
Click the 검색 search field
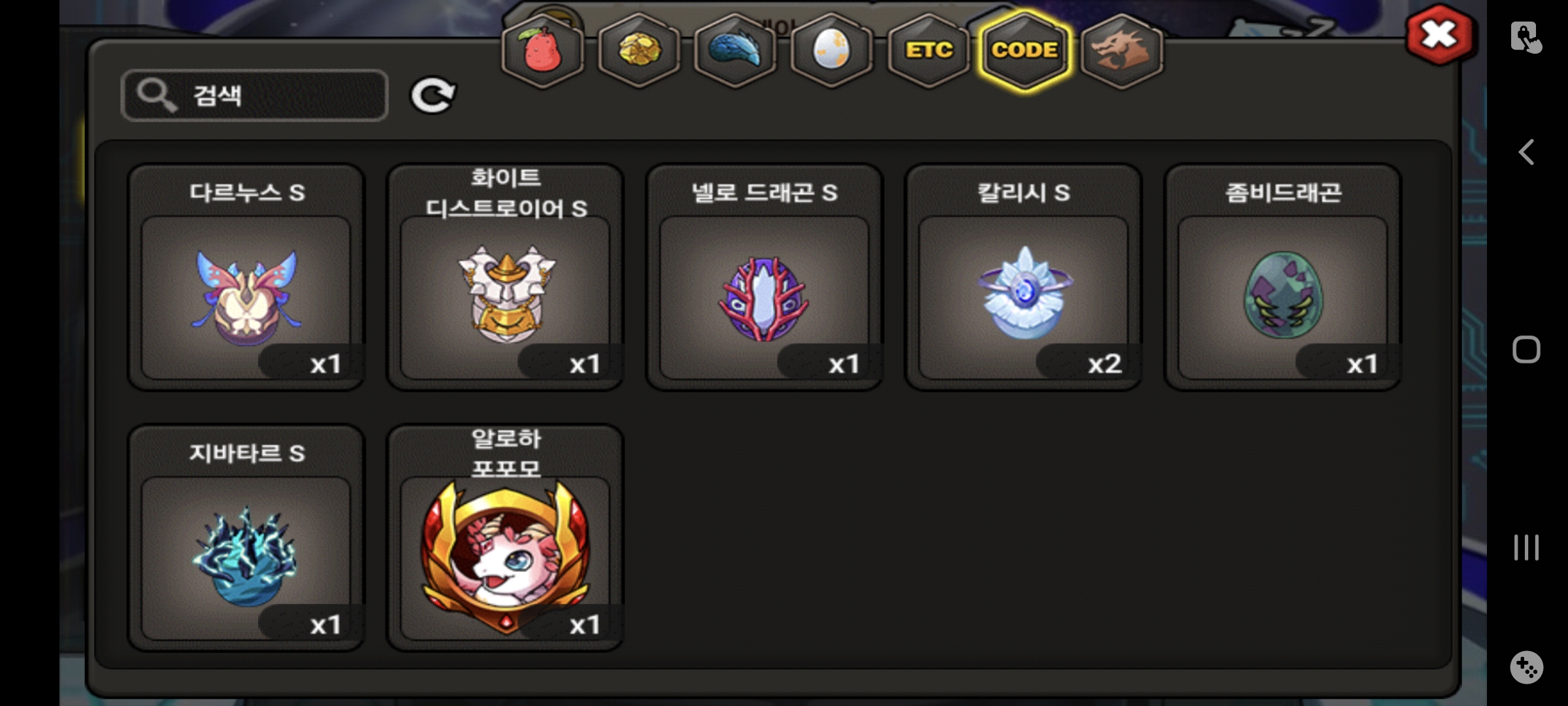click(x=255, y=95)
